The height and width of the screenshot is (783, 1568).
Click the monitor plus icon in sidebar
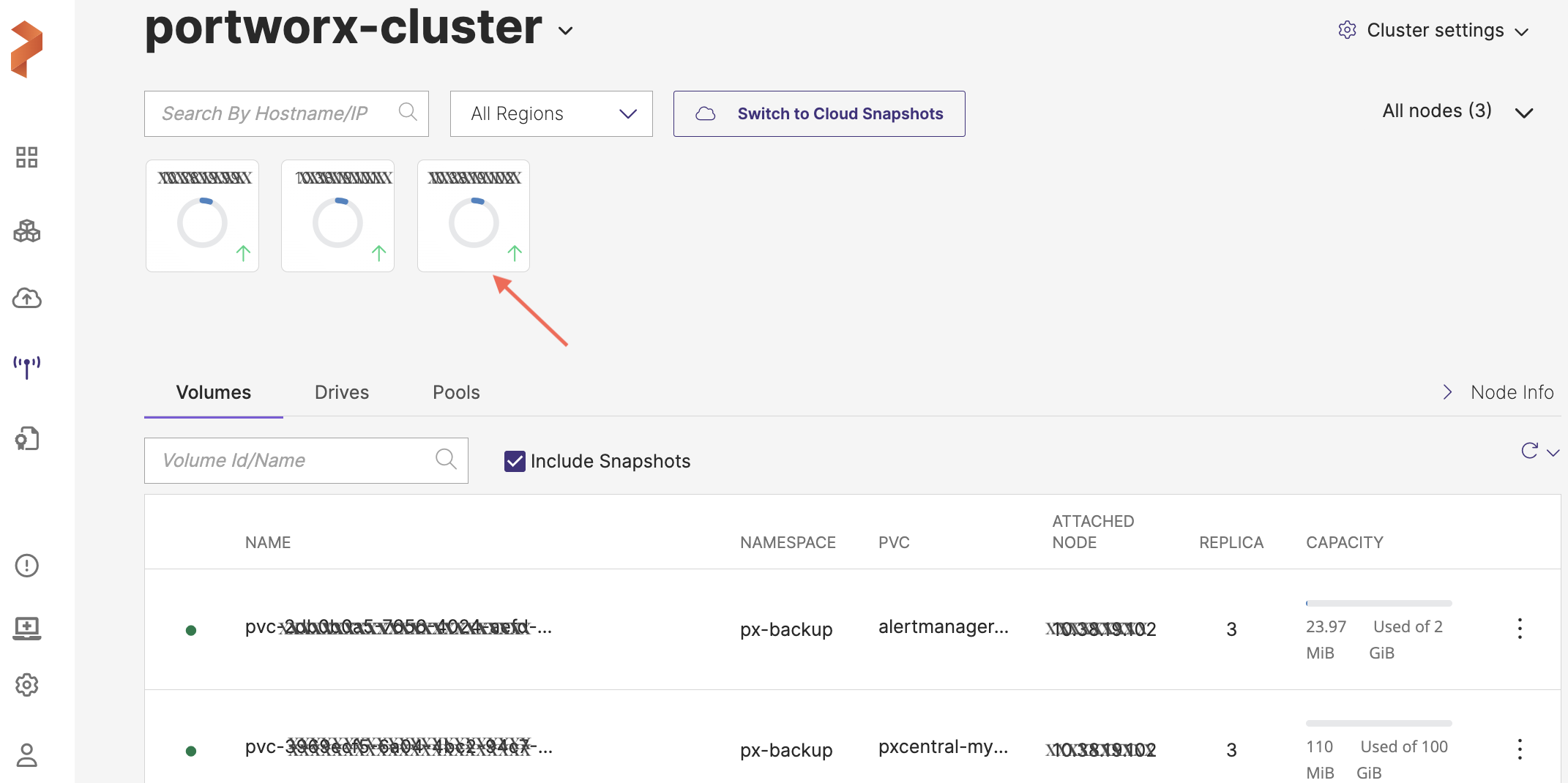27,627
